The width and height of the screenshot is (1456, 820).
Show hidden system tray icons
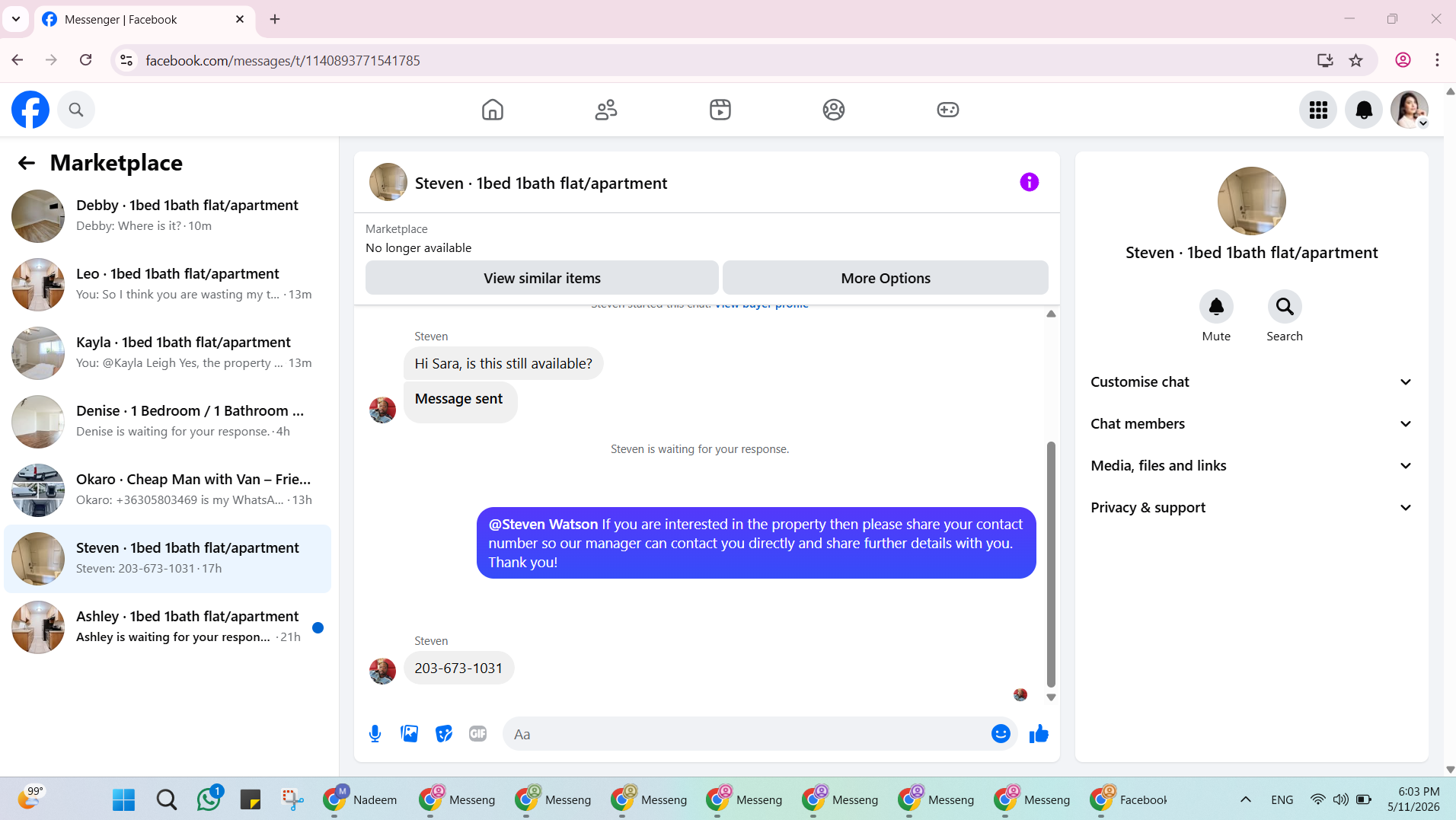1246,799
